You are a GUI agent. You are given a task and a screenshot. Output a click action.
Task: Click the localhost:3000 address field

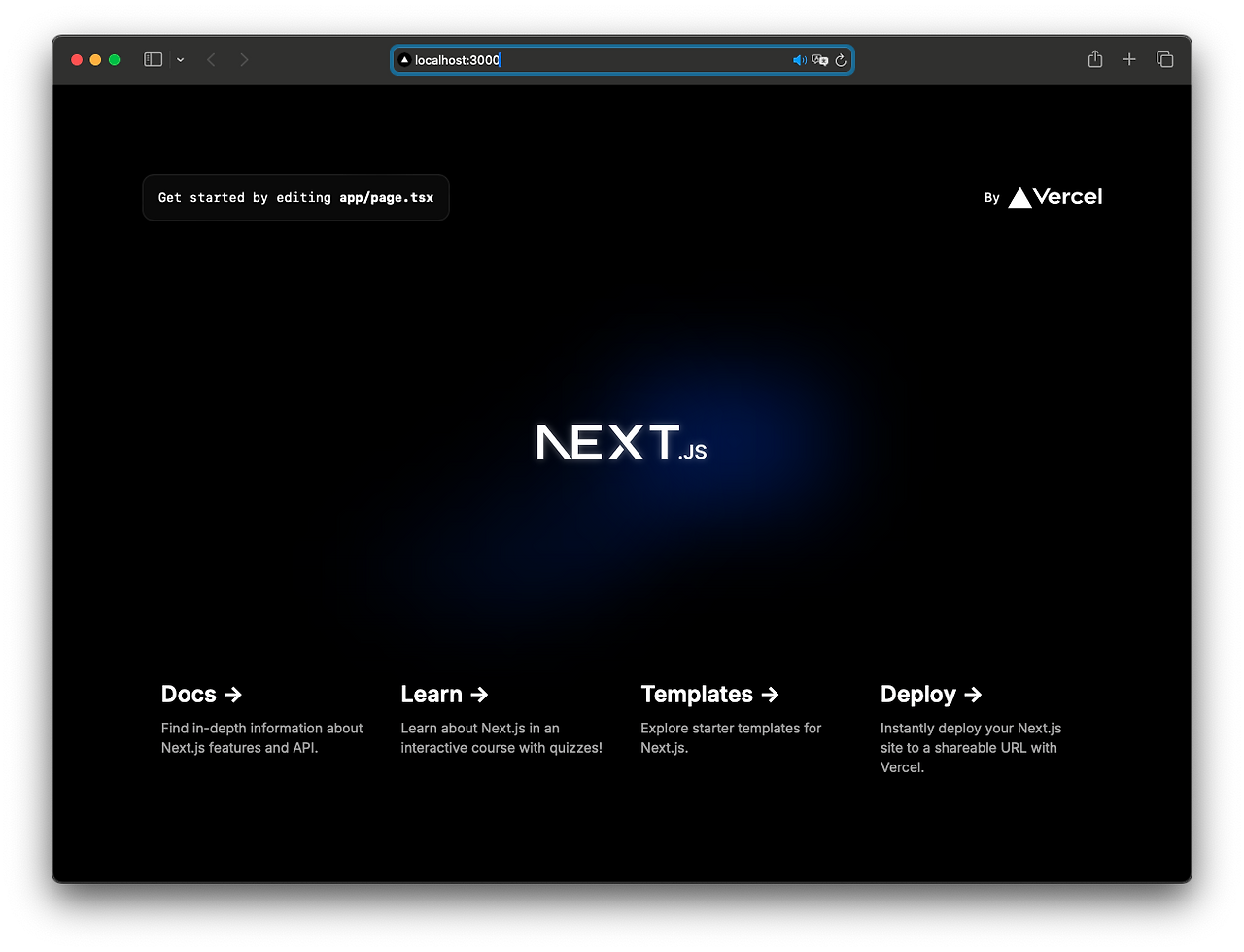click(x=622, y=60)
